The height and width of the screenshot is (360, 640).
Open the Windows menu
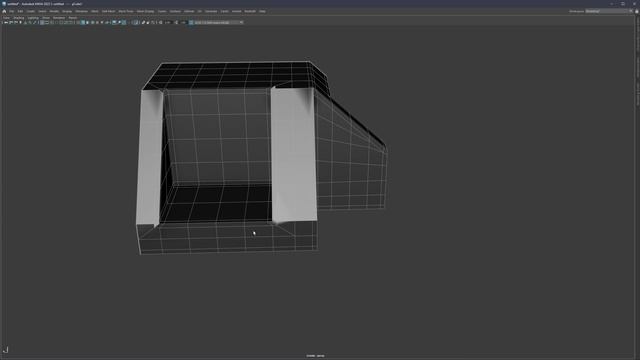tap(82, 11)
